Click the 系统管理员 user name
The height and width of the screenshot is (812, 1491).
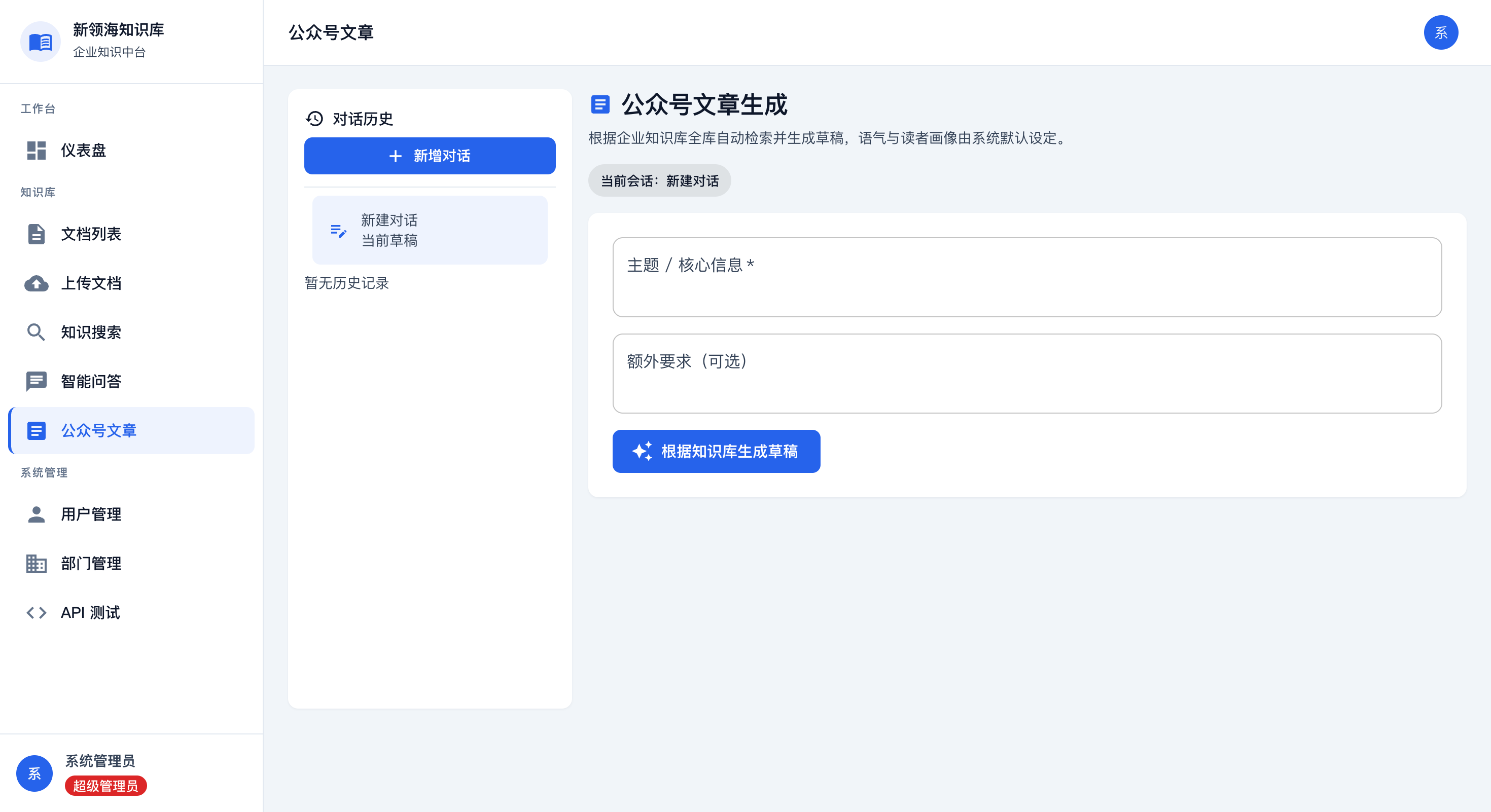[x=100, y=762]
